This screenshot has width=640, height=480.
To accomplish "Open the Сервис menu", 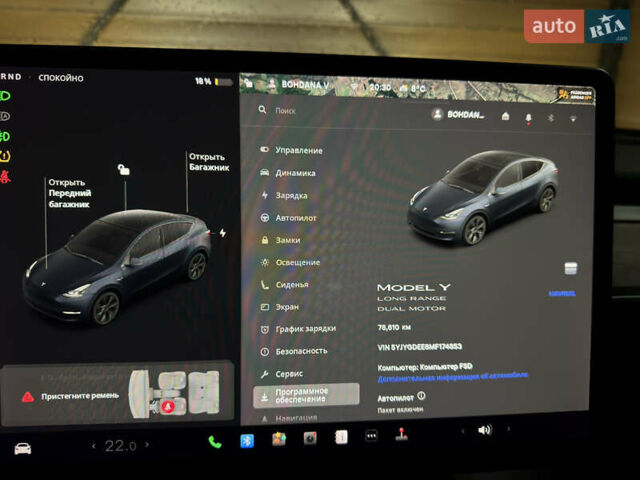I will (282, 373).
